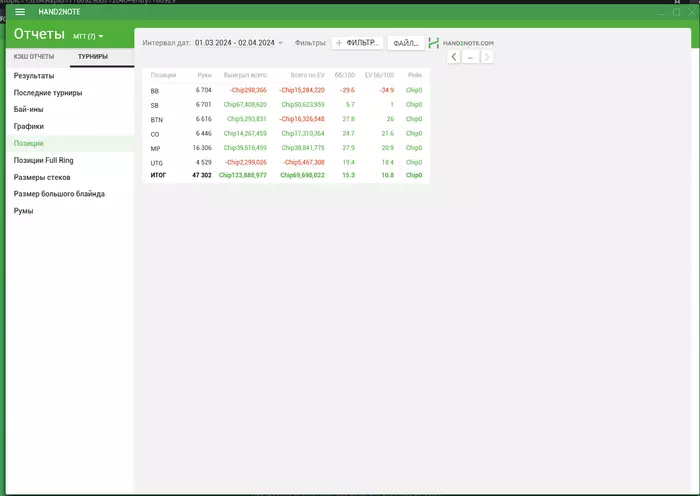
Task: Open Размеры стеков report
Action: coord(42,177)
